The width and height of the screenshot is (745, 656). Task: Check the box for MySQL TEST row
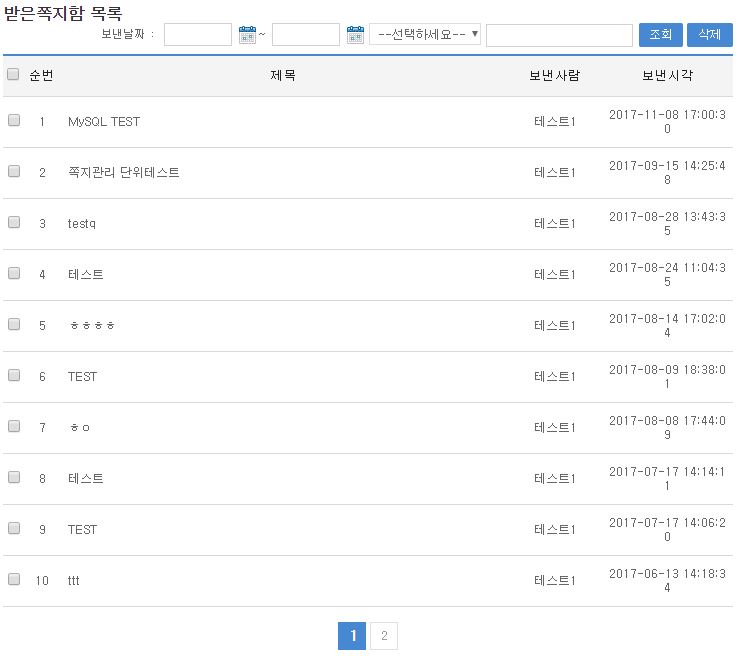(x=14, y=120)
